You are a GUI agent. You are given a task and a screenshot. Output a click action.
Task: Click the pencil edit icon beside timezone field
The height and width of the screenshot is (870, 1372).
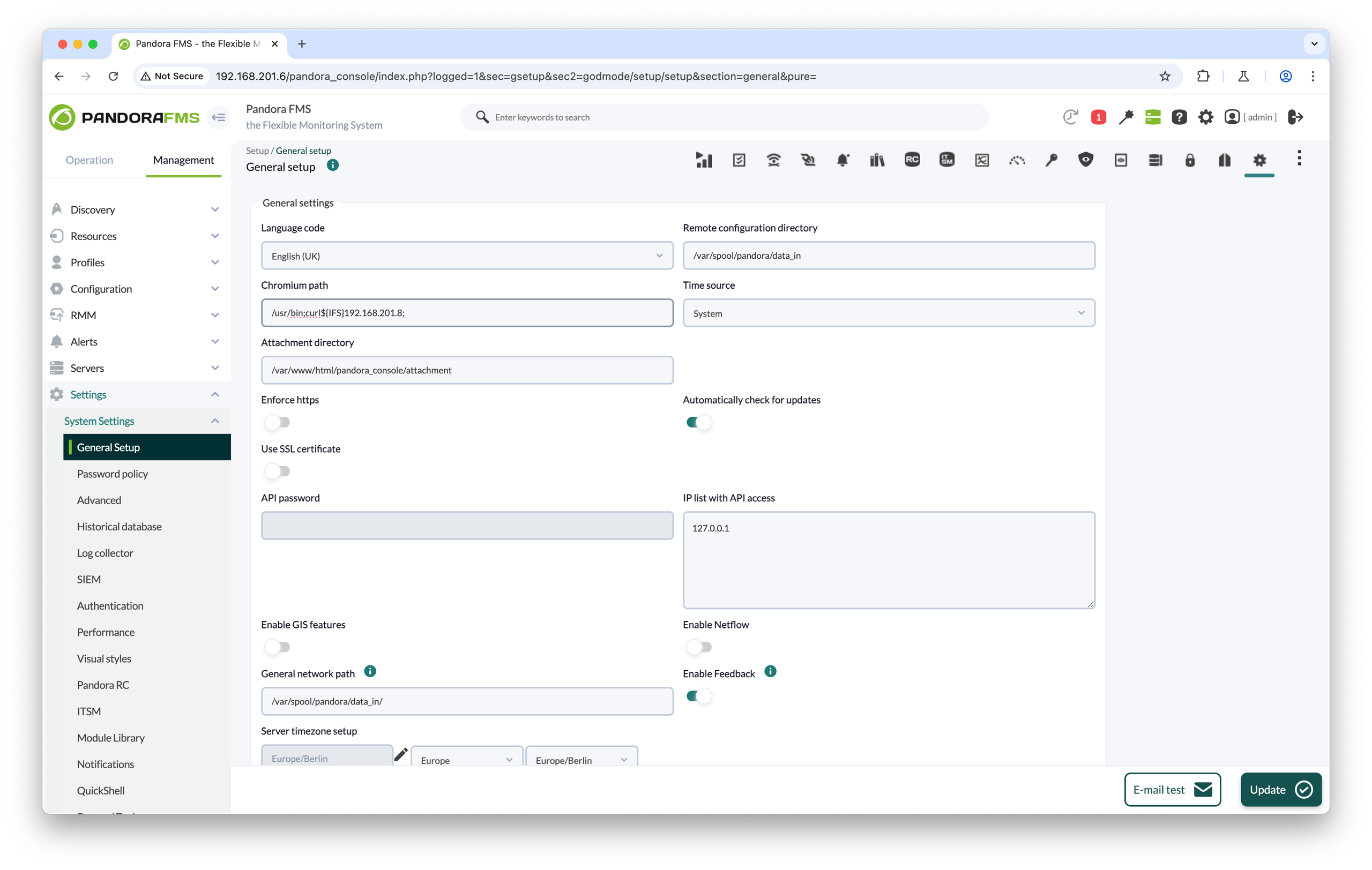[x=400, y=755]
